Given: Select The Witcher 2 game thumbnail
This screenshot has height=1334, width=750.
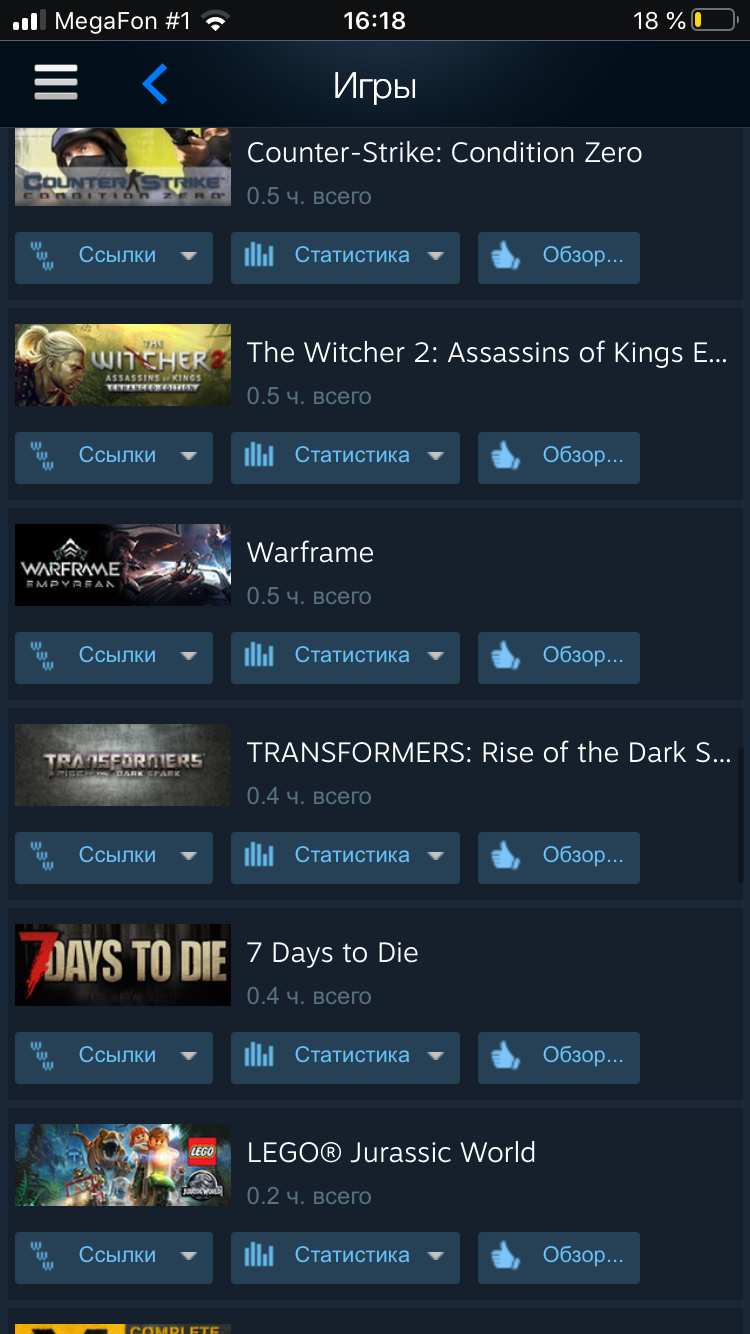Looking at the screenshot, I should [123, 365].
